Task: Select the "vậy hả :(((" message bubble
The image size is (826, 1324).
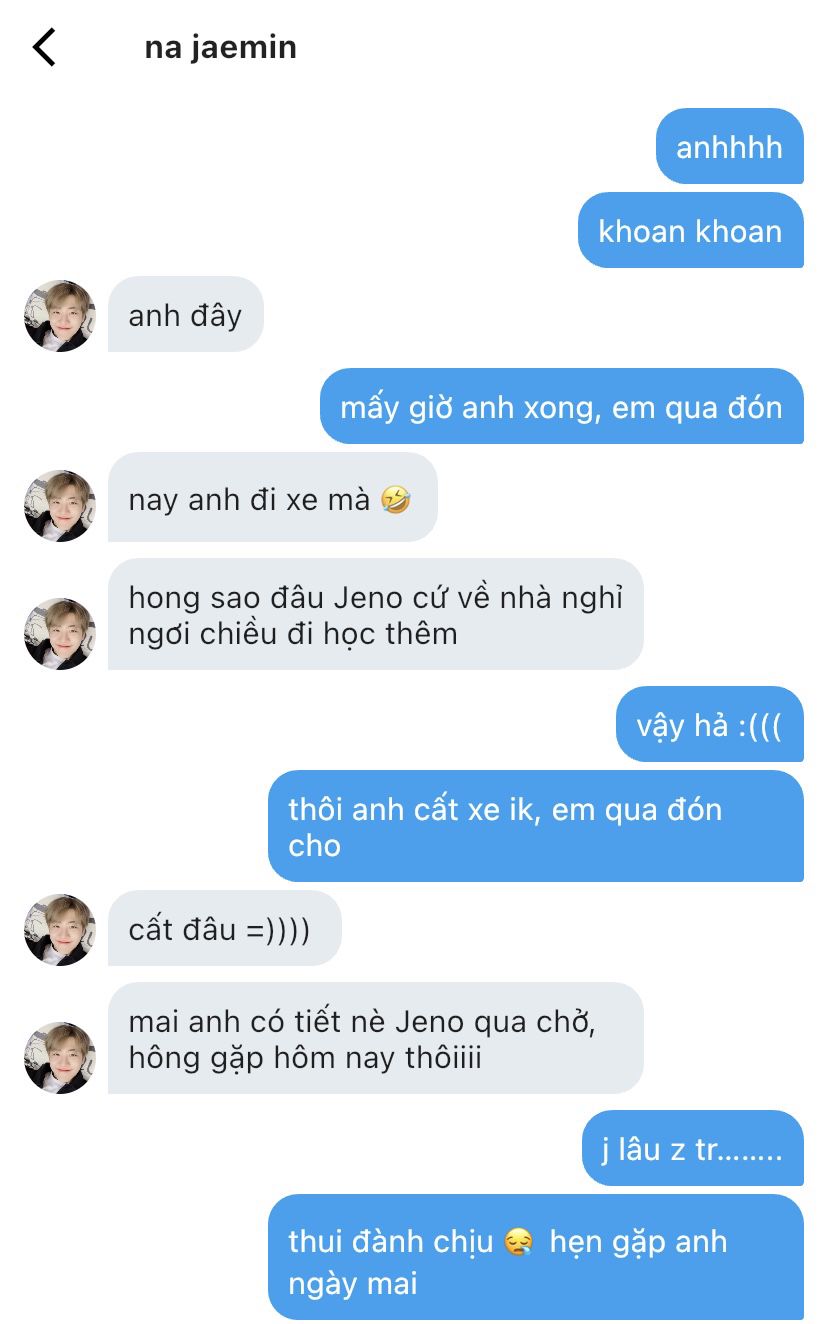Action: (709, 725)
